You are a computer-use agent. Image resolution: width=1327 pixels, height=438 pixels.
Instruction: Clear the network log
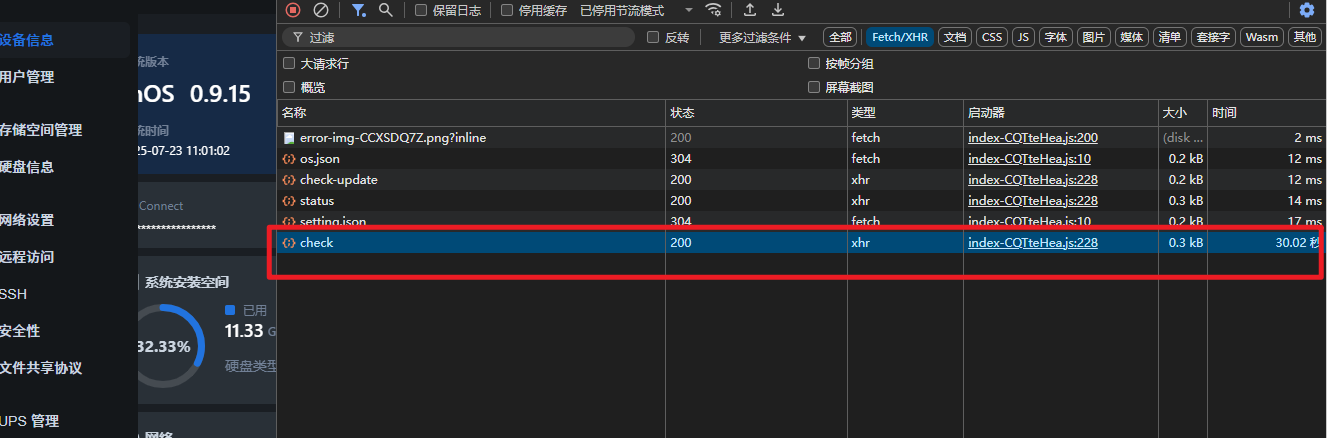pyautogui.click(x=320, y=10)
